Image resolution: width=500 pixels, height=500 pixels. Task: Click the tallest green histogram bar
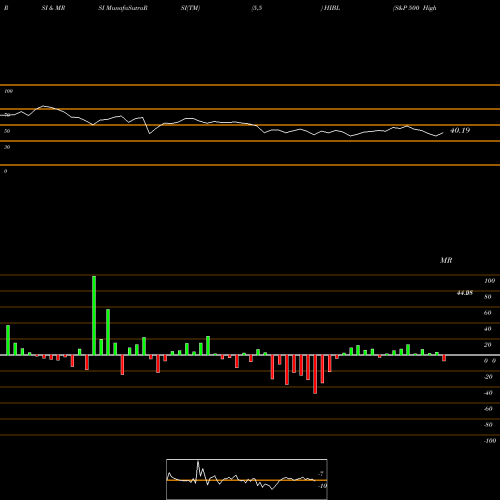pos(94,315)
